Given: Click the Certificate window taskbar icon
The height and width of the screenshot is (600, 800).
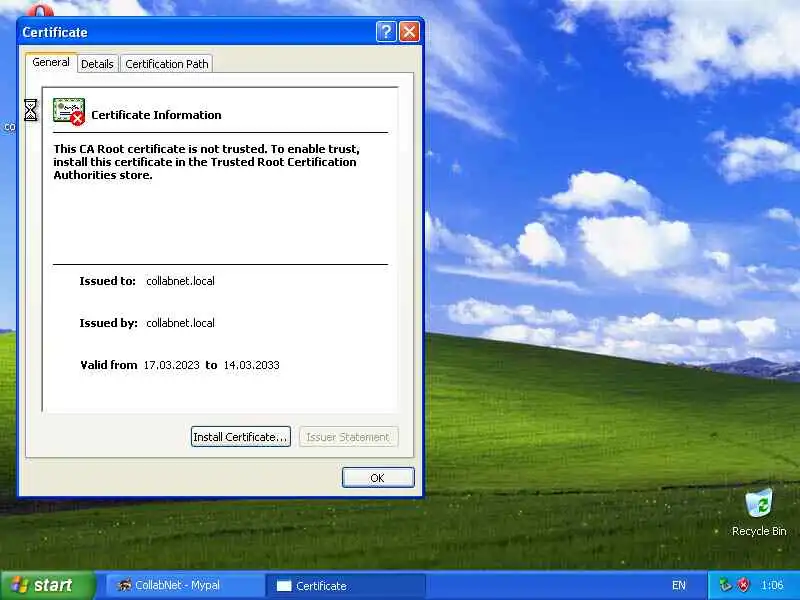Looking at the screenshot, I should [284, 586].
